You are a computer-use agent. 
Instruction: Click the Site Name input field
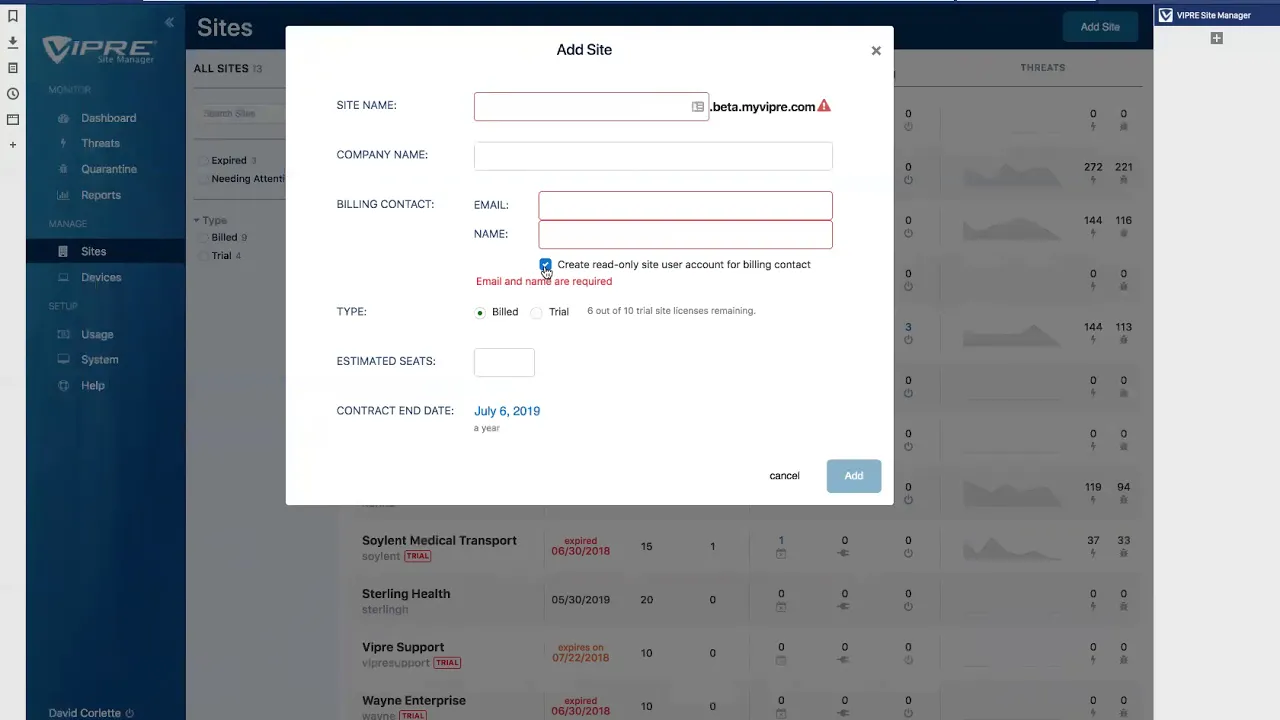click(591, 107)
